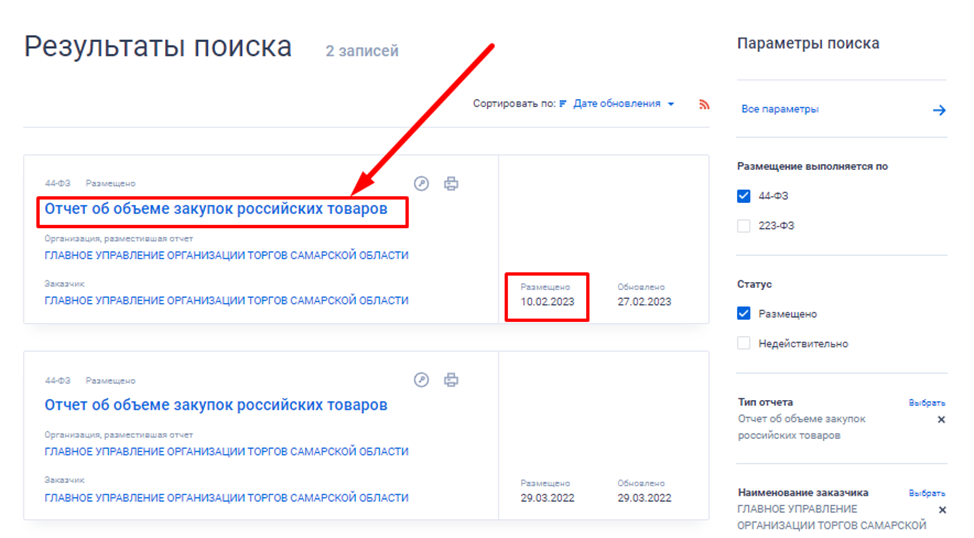Uncheck the Размещено status checkbox
Screen dimensions: 974x538
[744, 314]
